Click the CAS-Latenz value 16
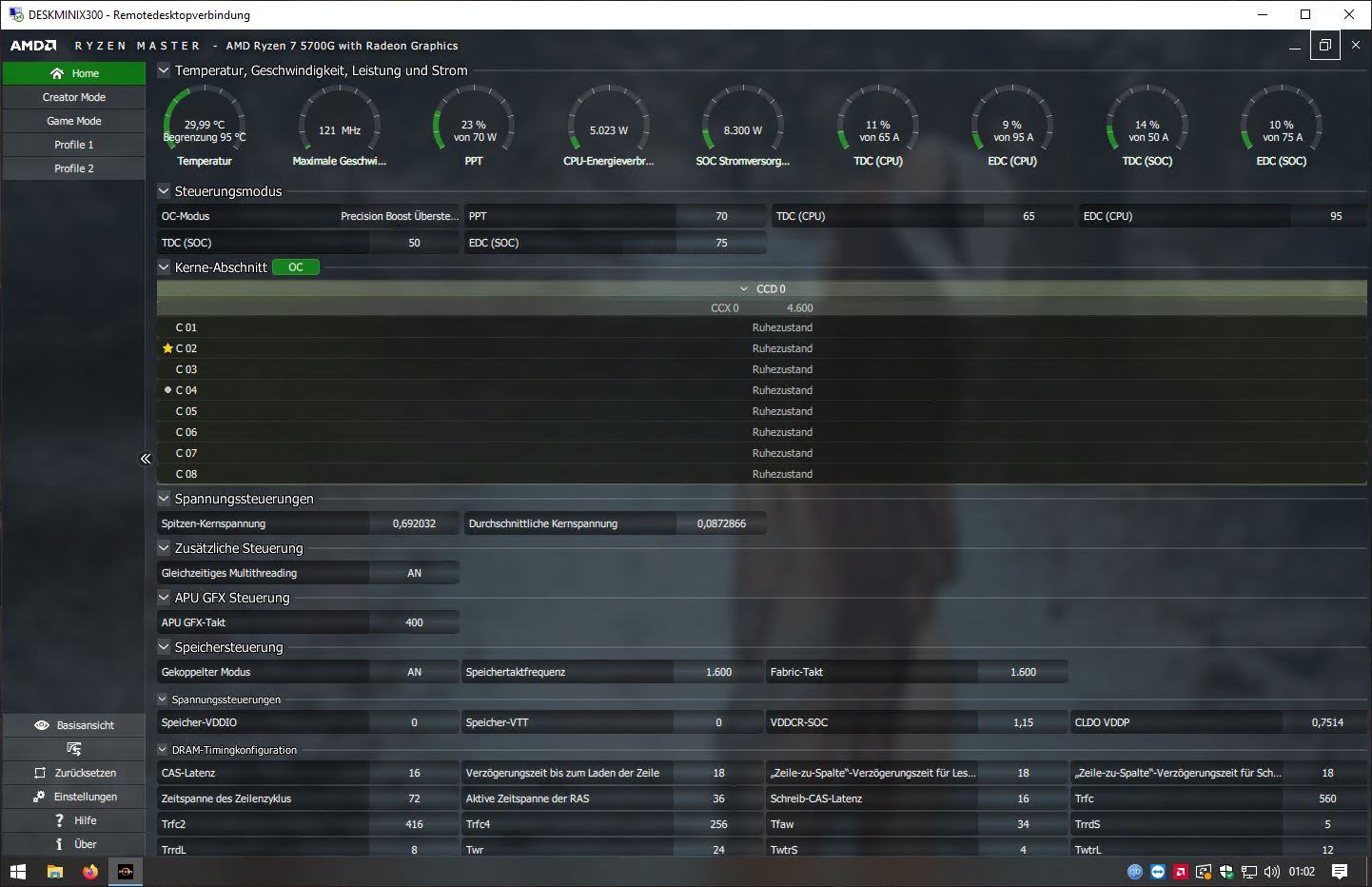 click(414, 773)
